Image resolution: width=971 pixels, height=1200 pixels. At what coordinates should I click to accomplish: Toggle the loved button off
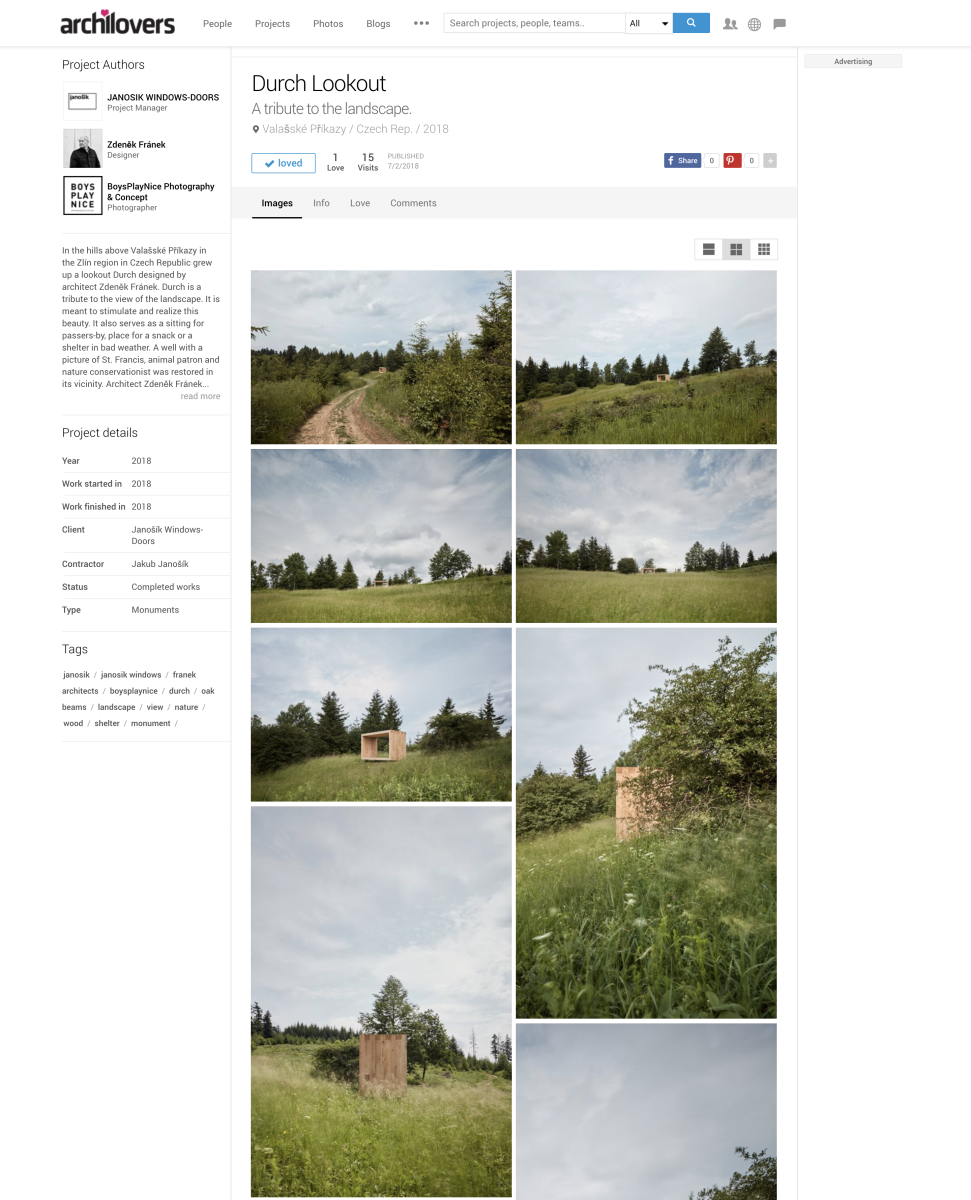point(283,163)
